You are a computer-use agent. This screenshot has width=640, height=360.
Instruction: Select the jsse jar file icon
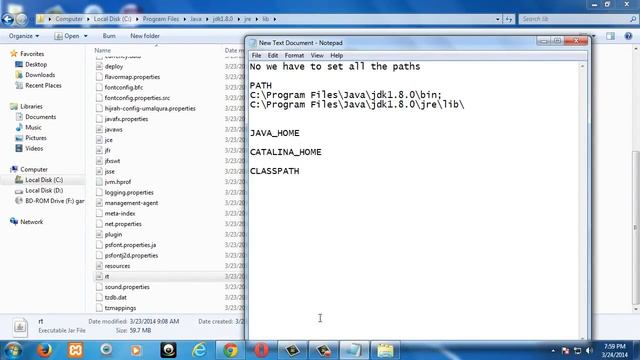[99, 171]
